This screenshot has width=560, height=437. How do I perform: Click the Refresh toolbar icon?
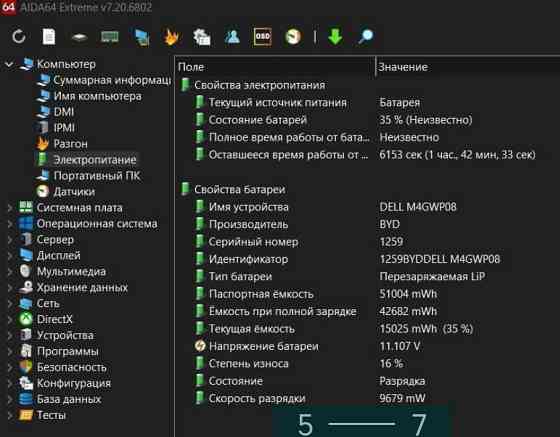(19, 36)
